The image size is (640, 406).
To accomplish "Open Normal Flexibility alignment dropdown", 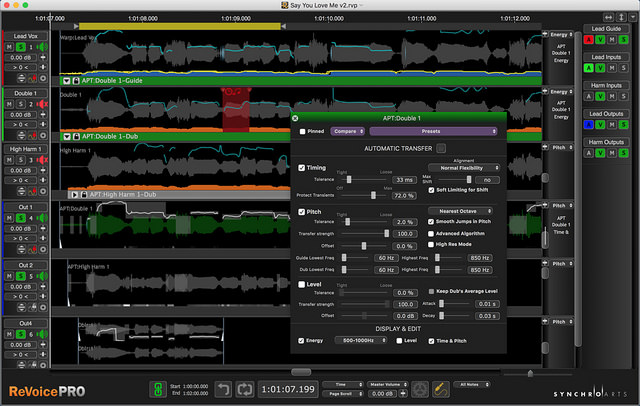I will 464,168.
